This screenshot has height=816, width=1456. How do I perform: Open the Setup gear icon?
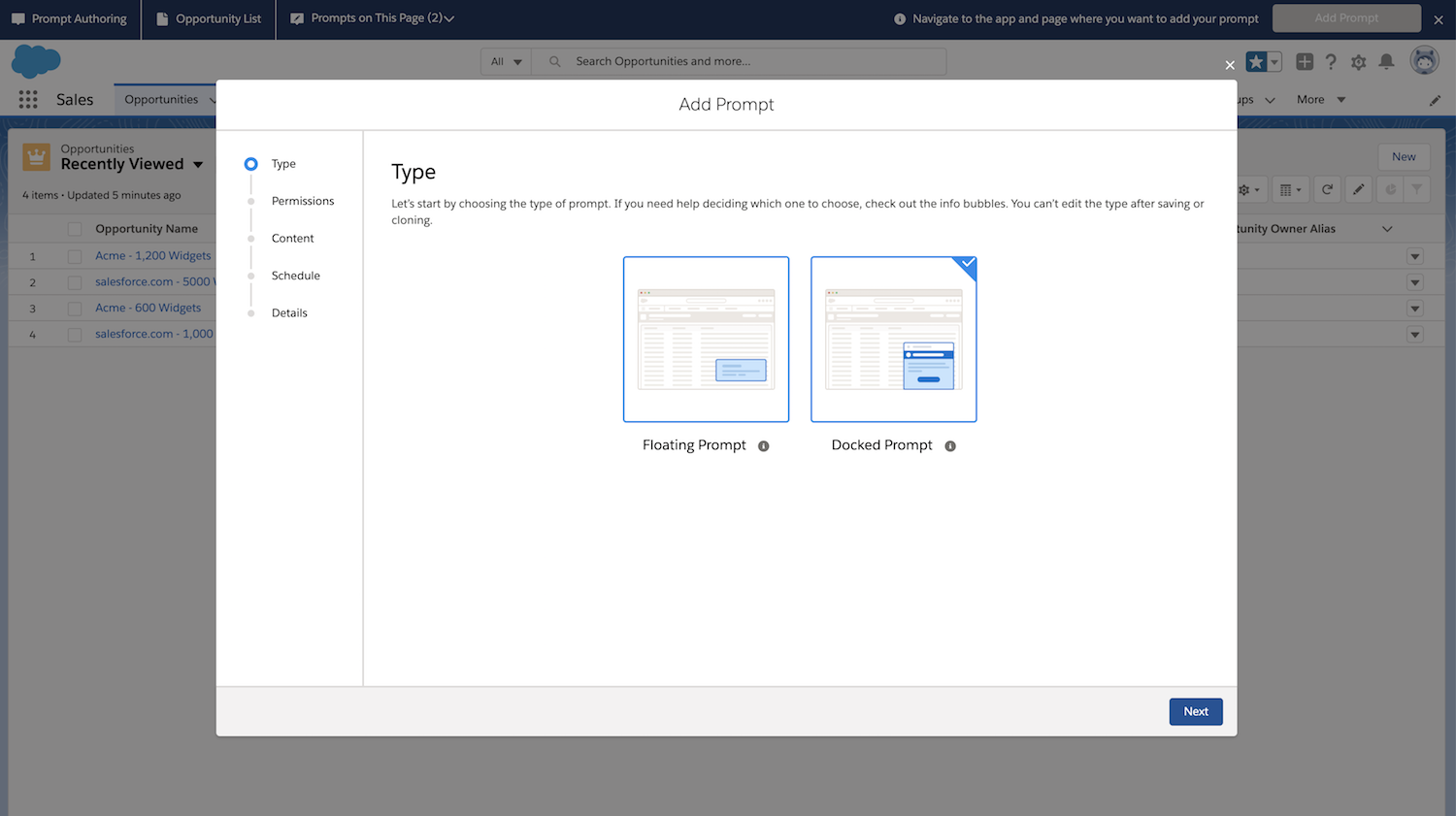pos(1358,62)
